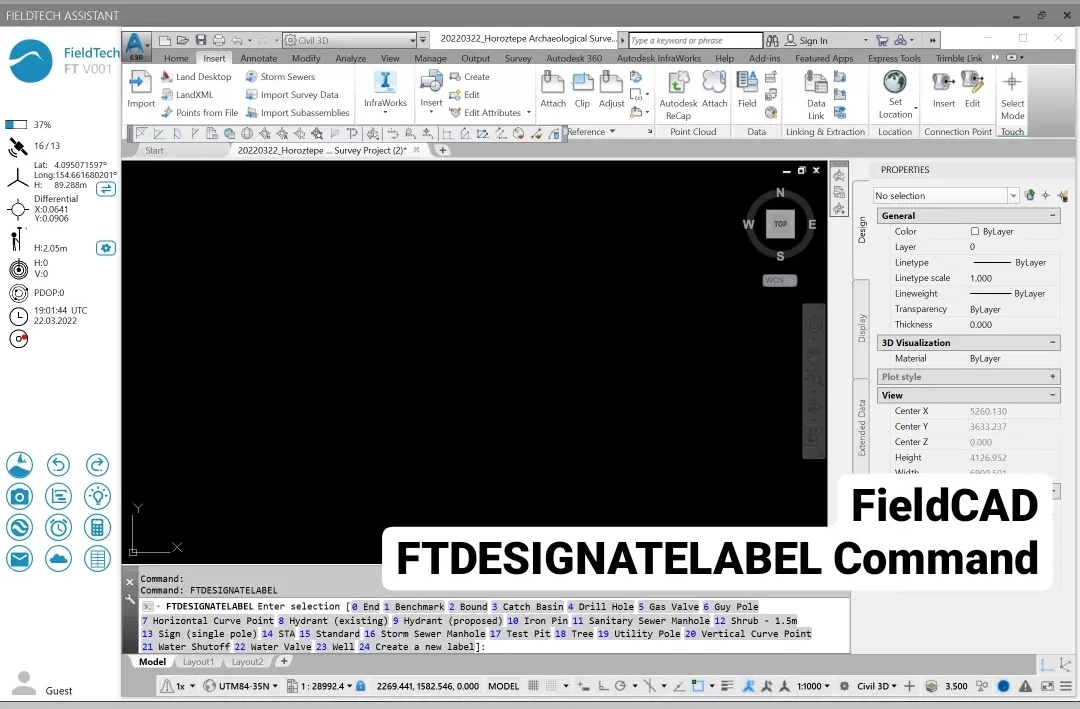Collapse the 3D Visualization section

point(1052,342)
